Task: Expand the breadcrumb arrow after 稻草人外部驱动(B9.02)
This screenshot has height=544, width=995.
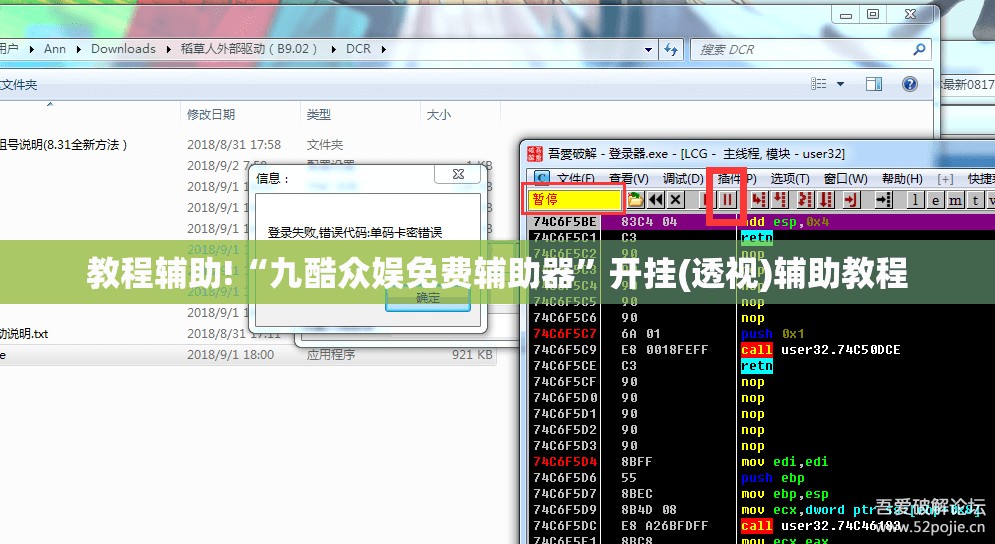Action: [333, 49]
